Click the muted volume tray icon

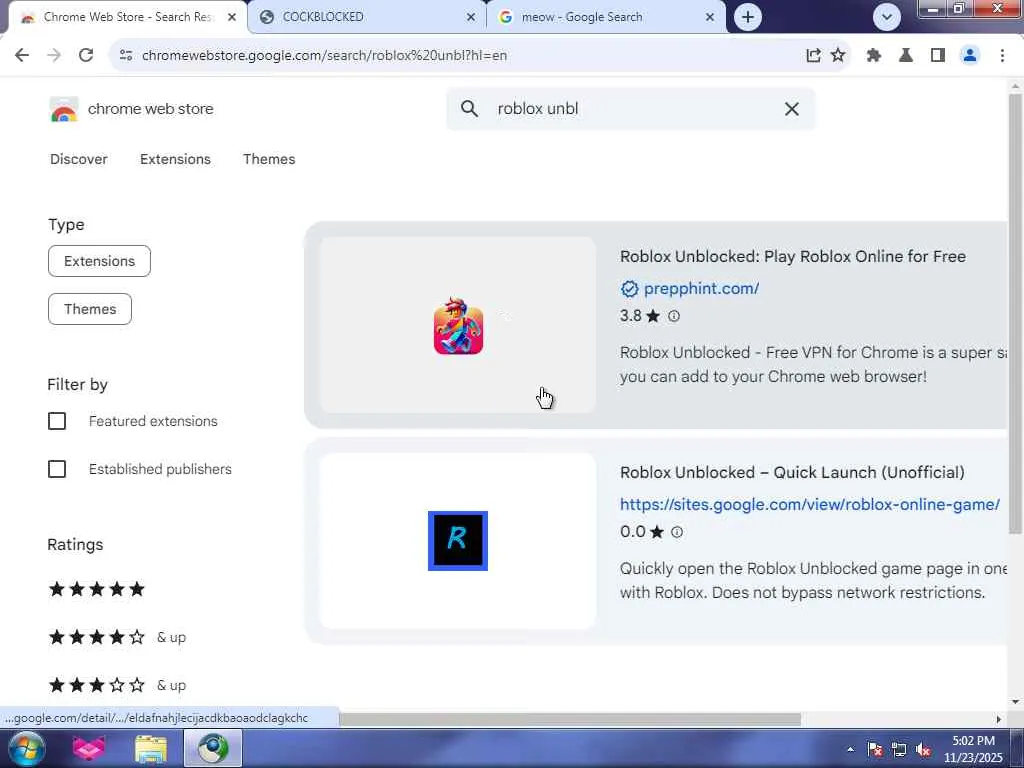point(923,749)
